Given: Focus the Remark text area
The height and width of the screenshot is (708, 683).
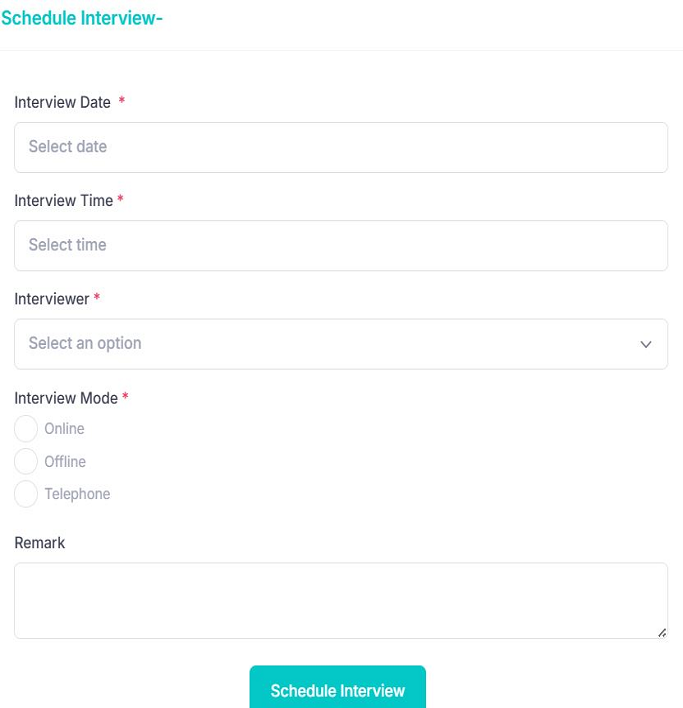Looking at the screenshot, I should 340,599.
